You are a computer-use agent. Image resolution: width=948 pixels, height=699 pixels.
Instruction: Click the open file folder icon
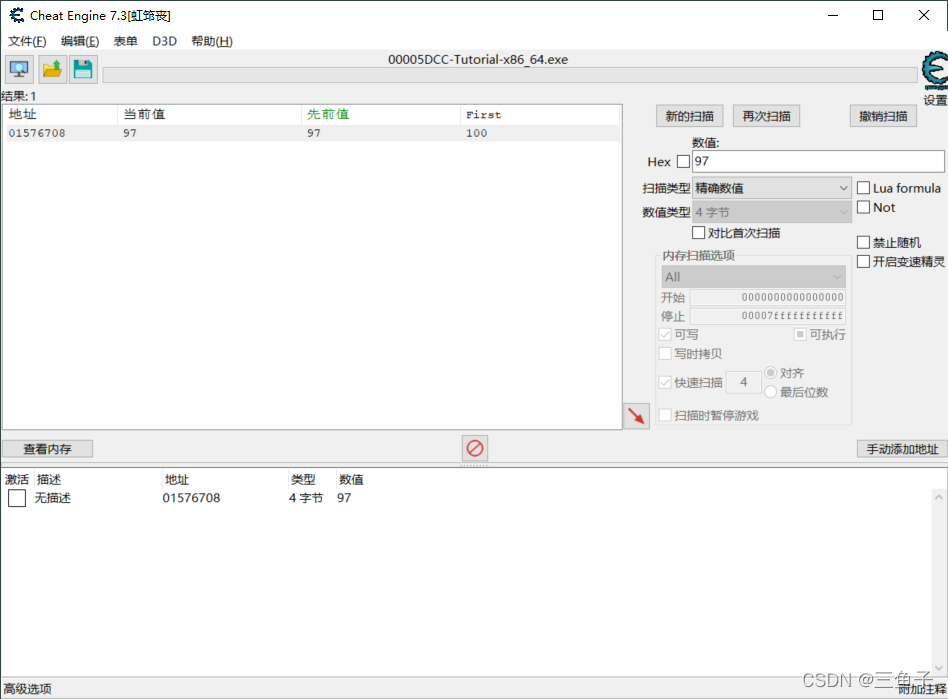pos(53,70)
